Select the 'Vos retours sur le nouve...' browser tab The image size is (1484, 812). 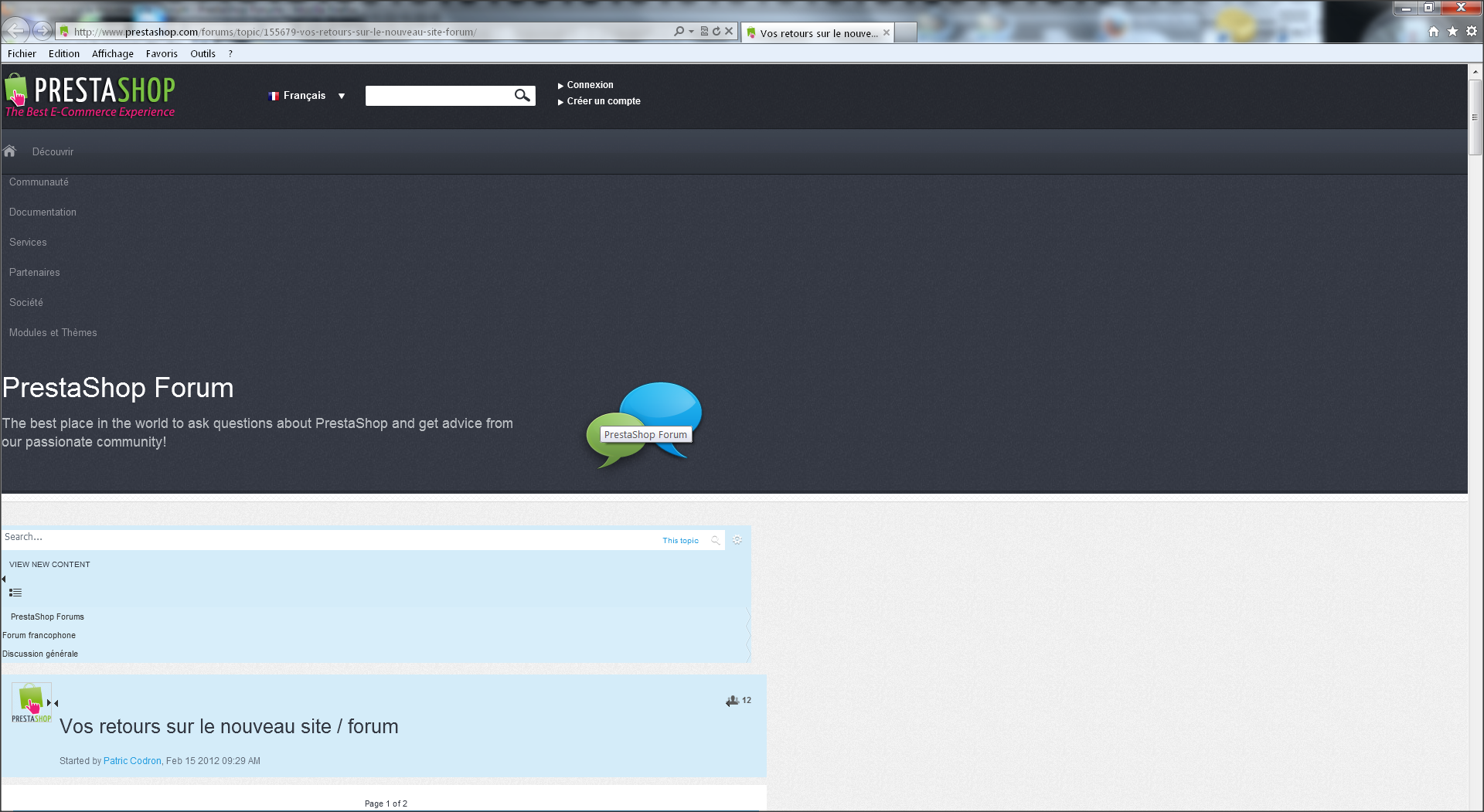817,32
